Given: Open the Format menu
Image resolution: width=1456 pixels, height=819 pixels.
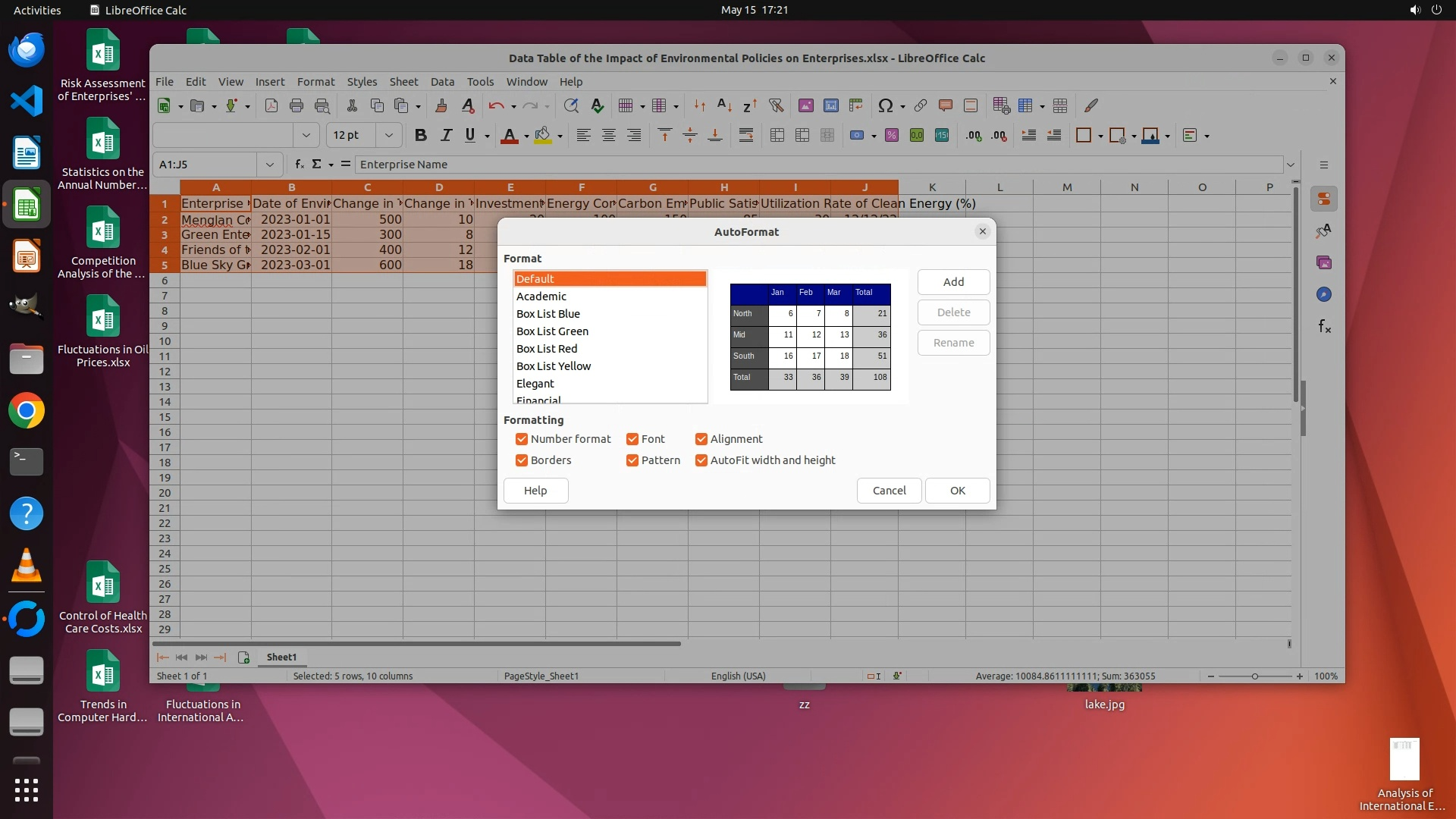Looking at the screenshot, I should click(315, 82).
